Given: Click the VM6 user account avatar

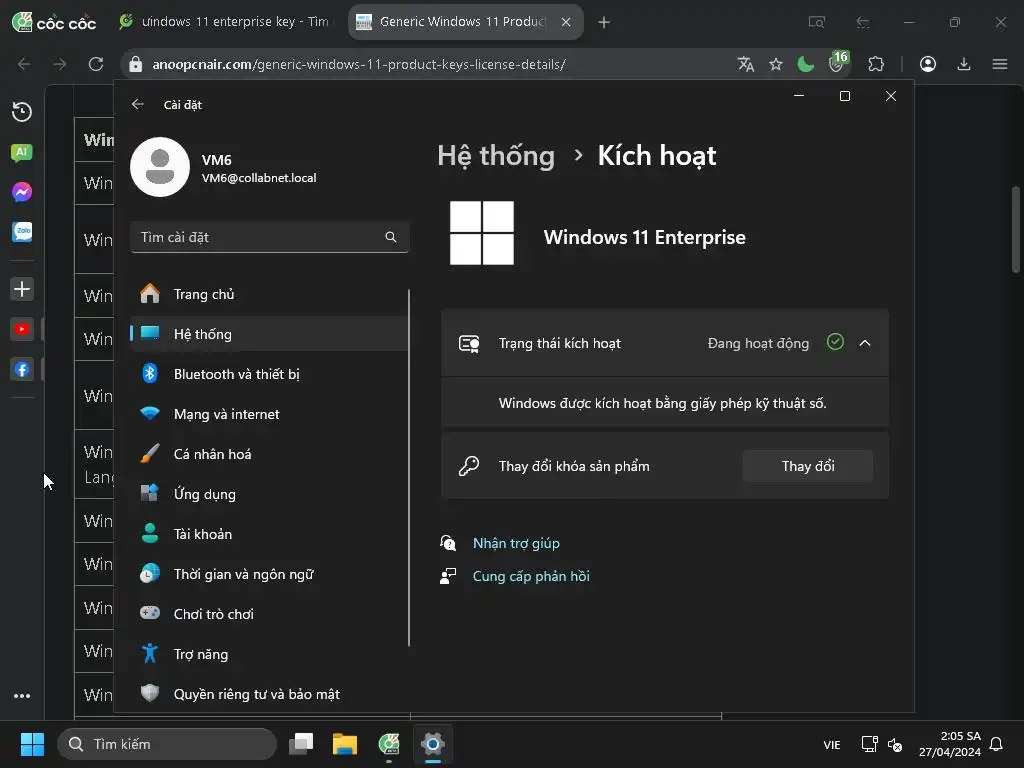Looking at the screenshot, I should pyautogui.click(x=160, y=167).
